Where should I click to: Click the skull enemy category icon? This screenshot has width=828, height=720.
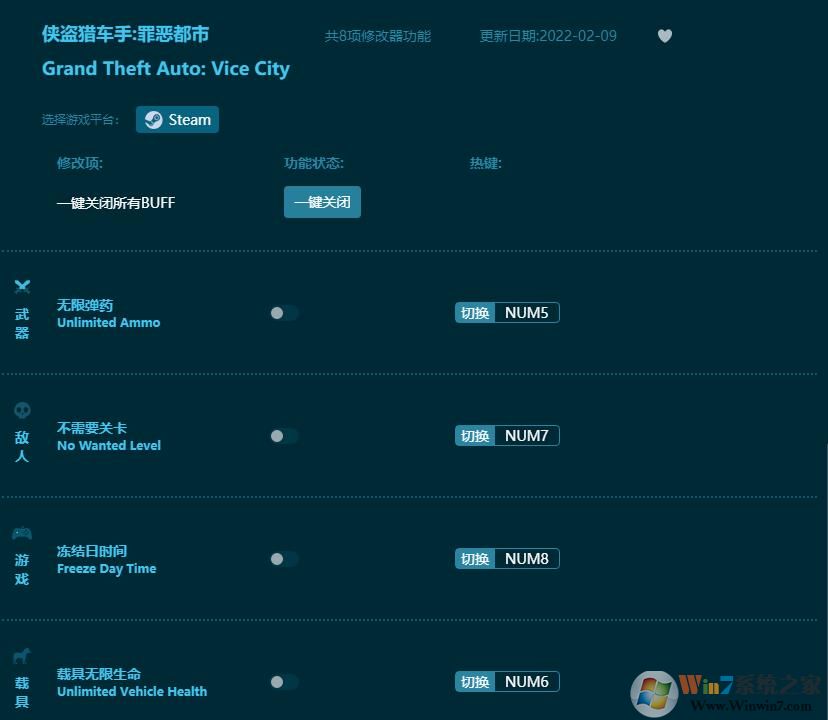coord(22,410)
